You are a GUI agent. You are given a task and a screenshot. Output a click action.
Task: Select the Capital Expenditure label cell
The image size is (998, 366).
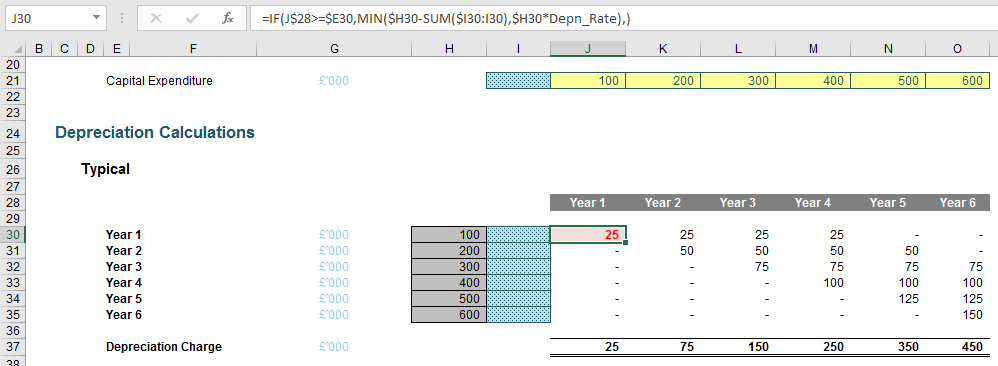[159, 81]
